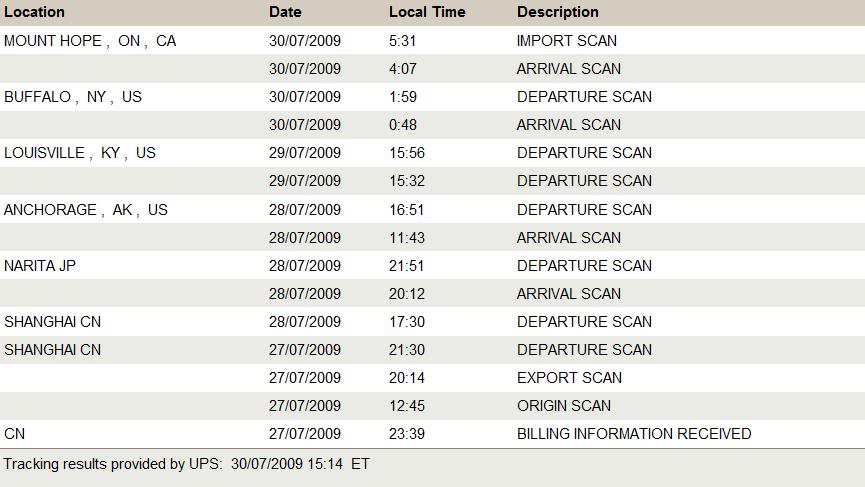
Task: Select the NARITA JP location cell
Action: (x=40, y=266)
